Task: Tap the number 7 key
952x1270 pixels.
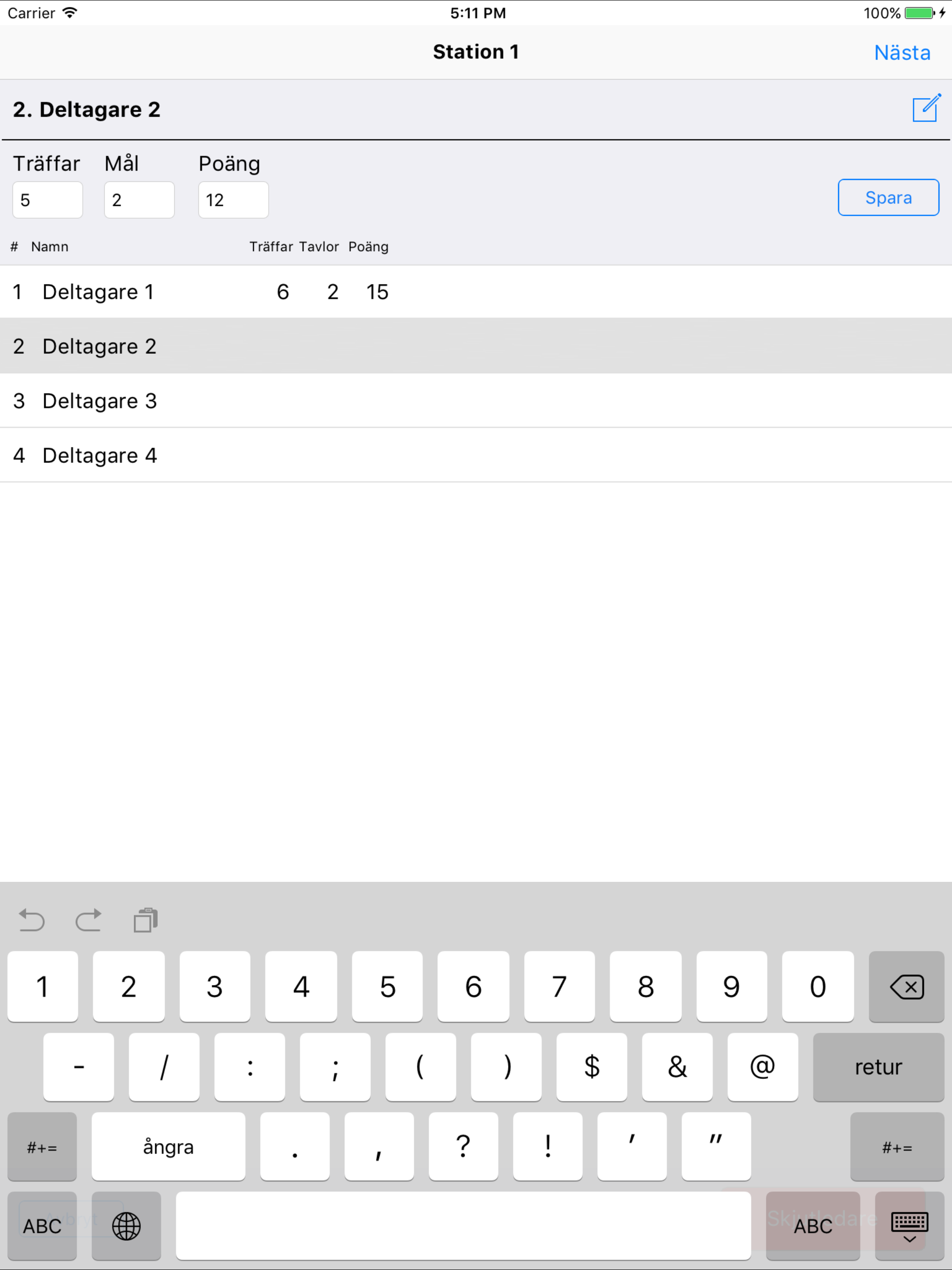Action: [x=559, y=986]
